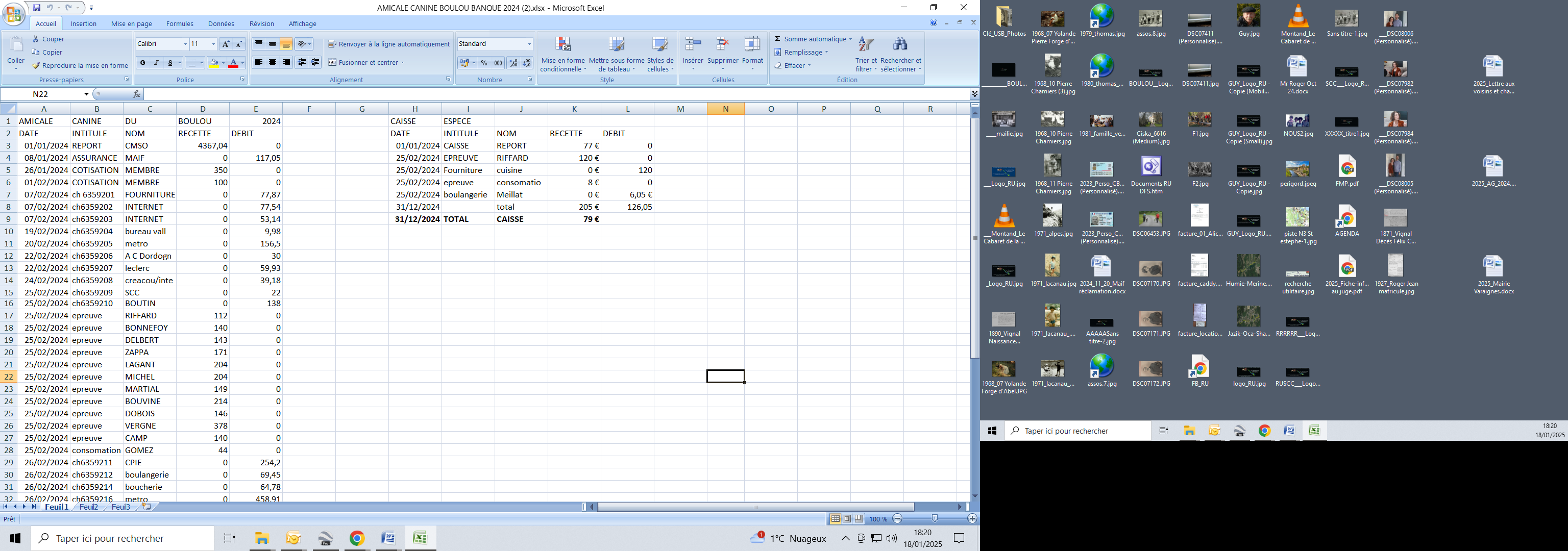Screen dimensions: 1568x551
Task: Open the Fusionner et centrer dropdown arrow
Action: click(402, 63)
